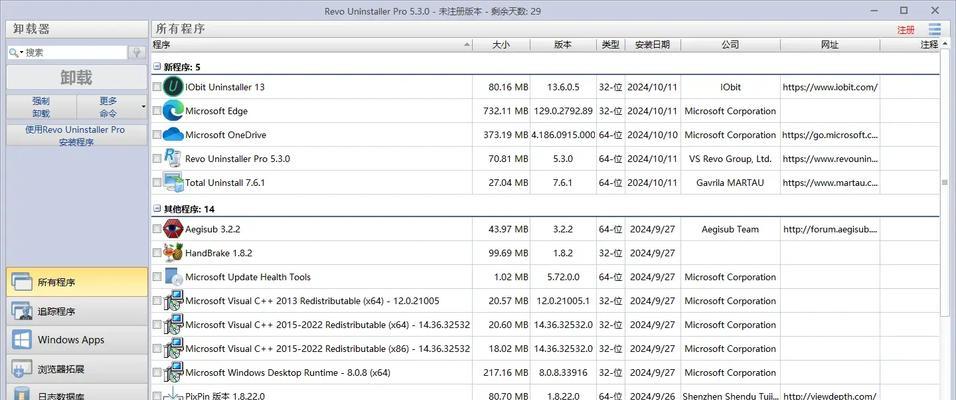Image resolution: width=956 pixels, height=400 pixels.
Task: Click the Visual C++ 2013 Redistributable icon
Action: pos(174,300)
